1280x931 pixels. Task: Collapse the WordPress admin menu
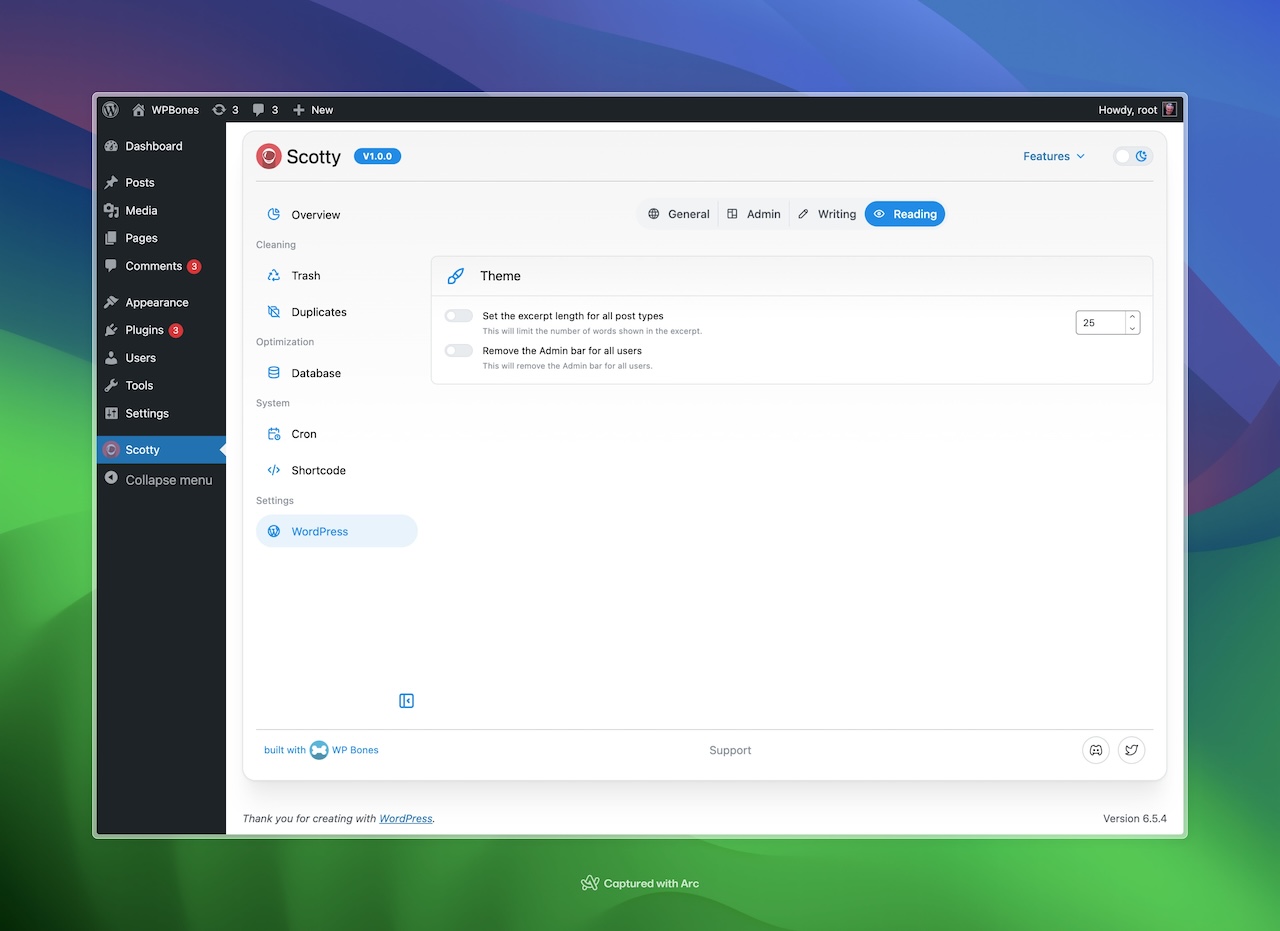point(159,480)
